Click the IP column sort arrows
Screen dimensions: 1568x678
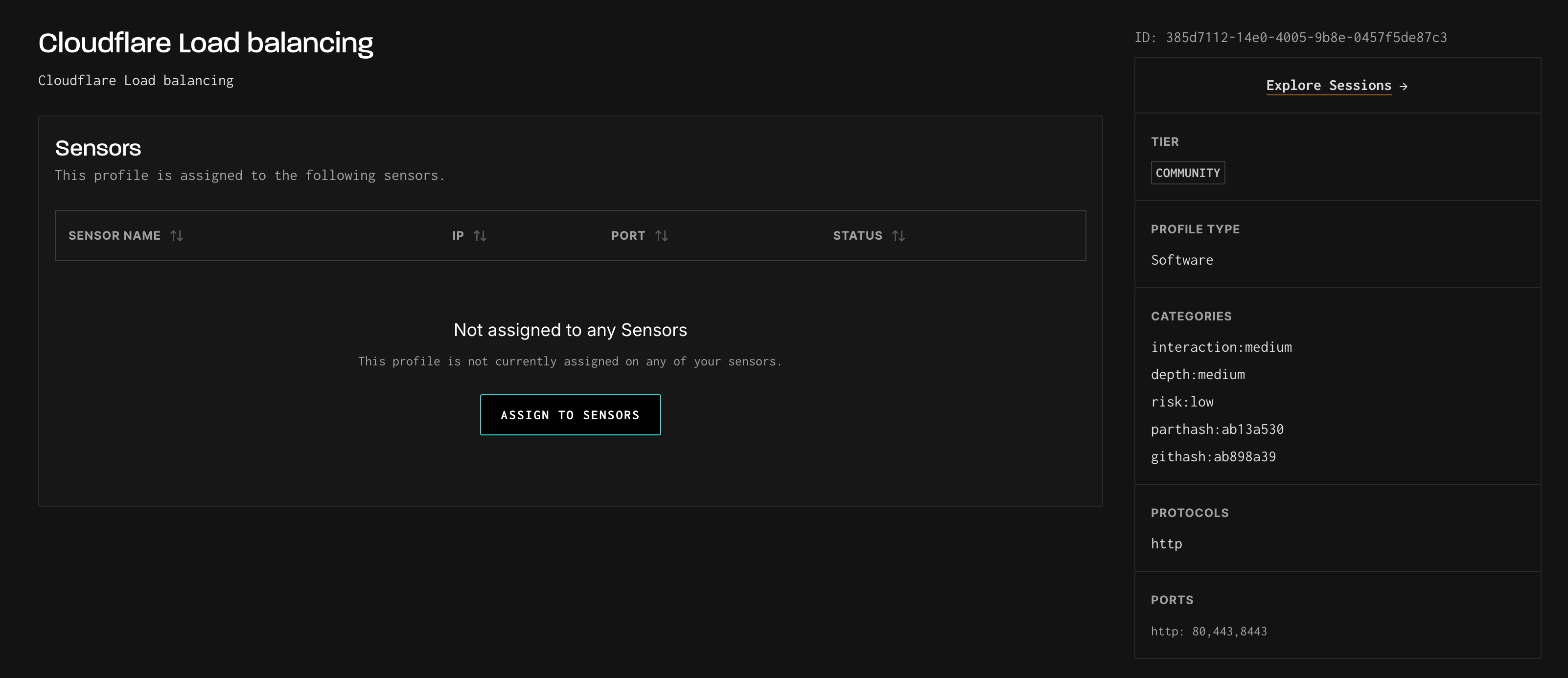click(x=480, y=235)
